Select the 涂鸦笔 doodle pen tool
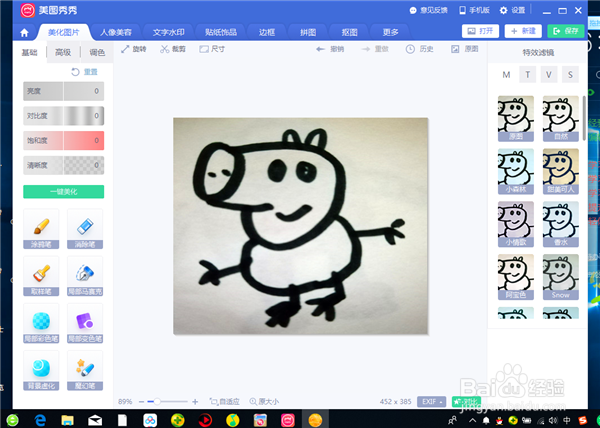The image size is (600, 428). coord(41,229)
